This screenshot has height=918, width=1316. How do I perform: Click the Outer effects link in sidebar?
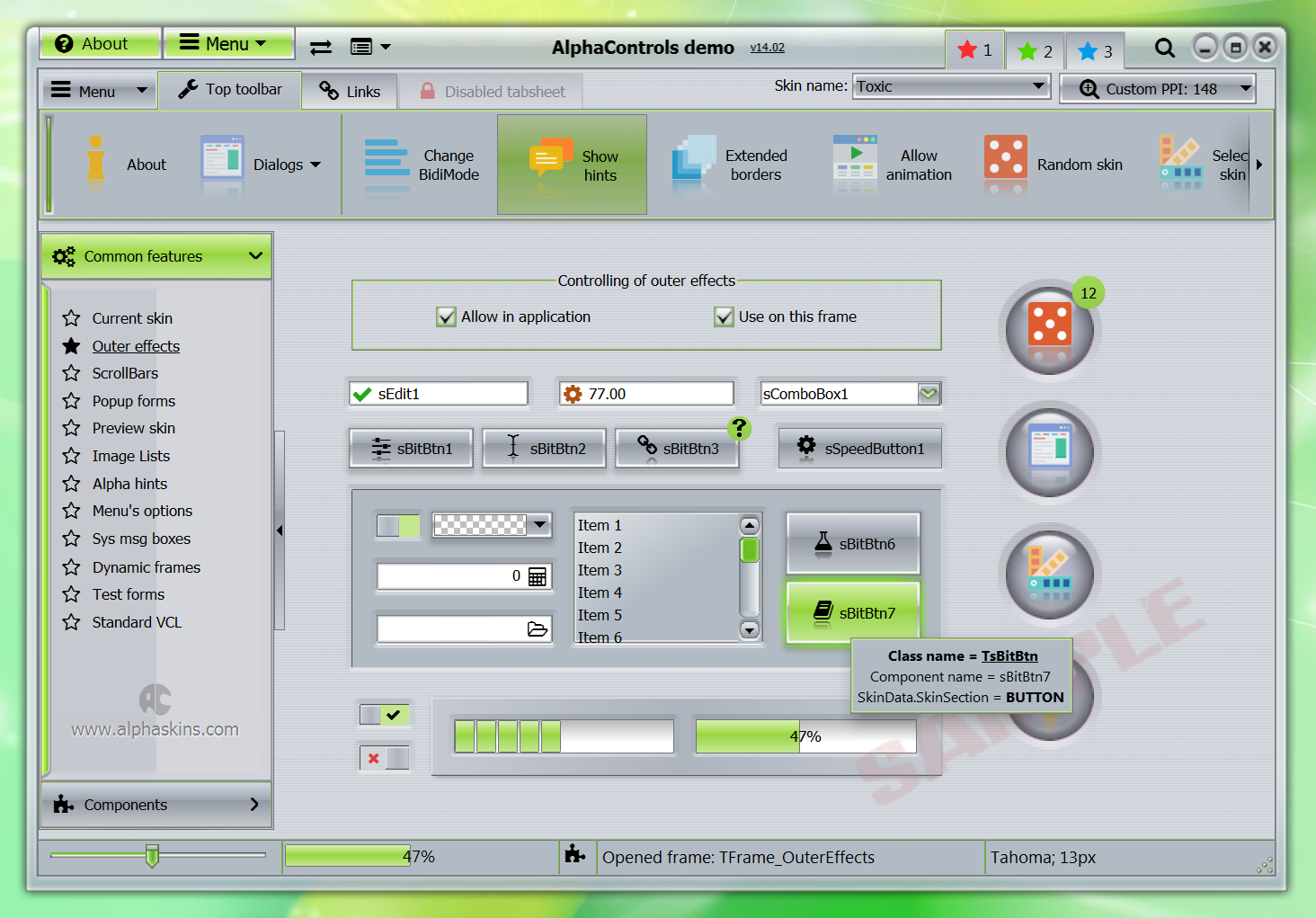click(x=136, y=346)
